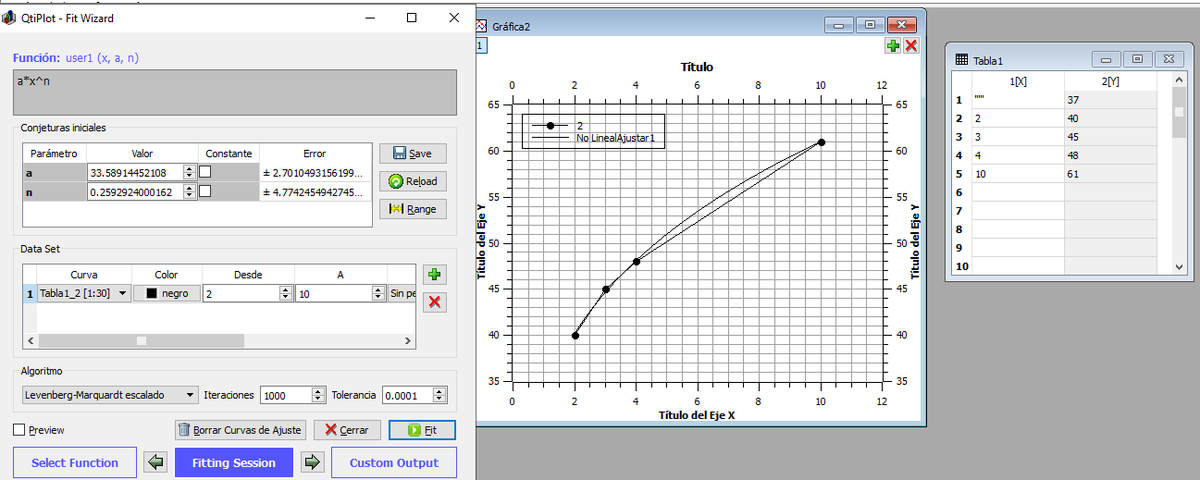Image resolution: width=1200 pixels, height=480 pixels.
Task: Click the left Título del Eje Y label
Action: click(481, 241)
